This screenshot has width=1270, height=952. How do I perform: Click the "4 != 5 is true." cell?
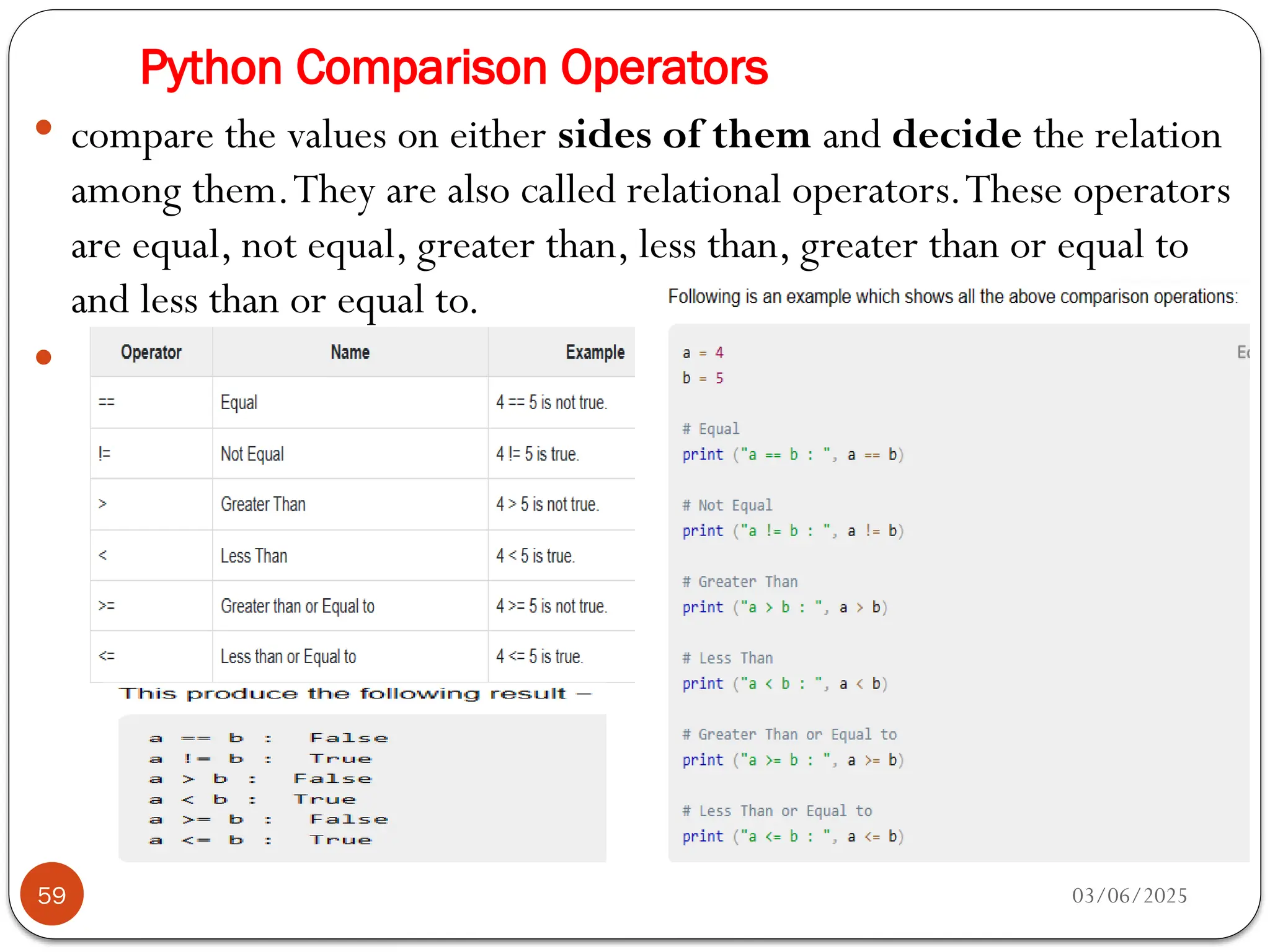[561, 454]
